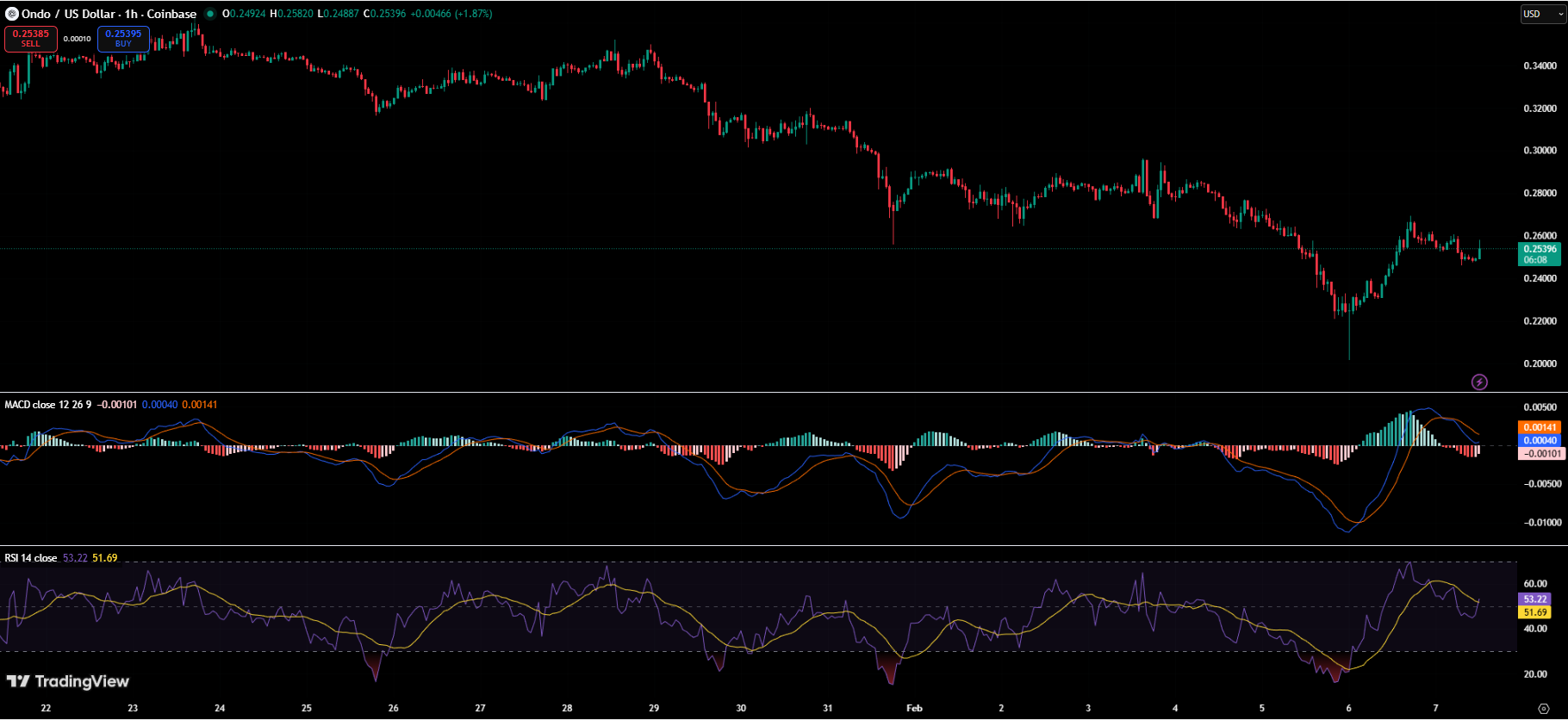This screenshot has height=720, width=1568.
Task: Click the blue MACD value 0.00040 label
Action: click(1540, 440)
